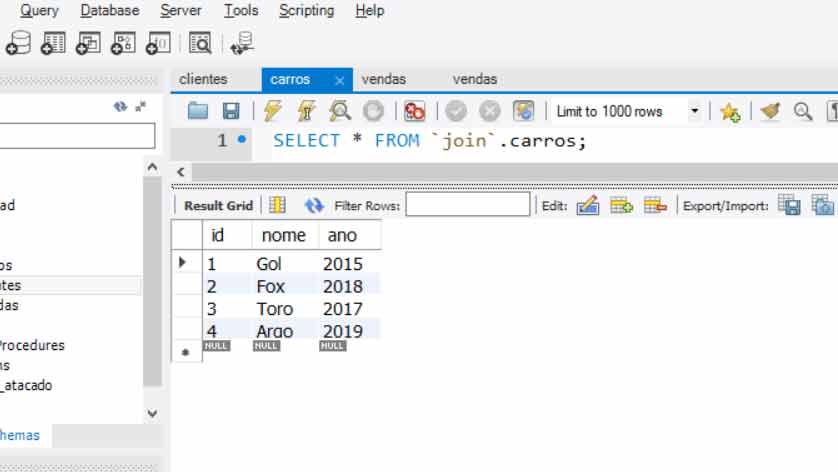Close the carros tab

[339, 81]
